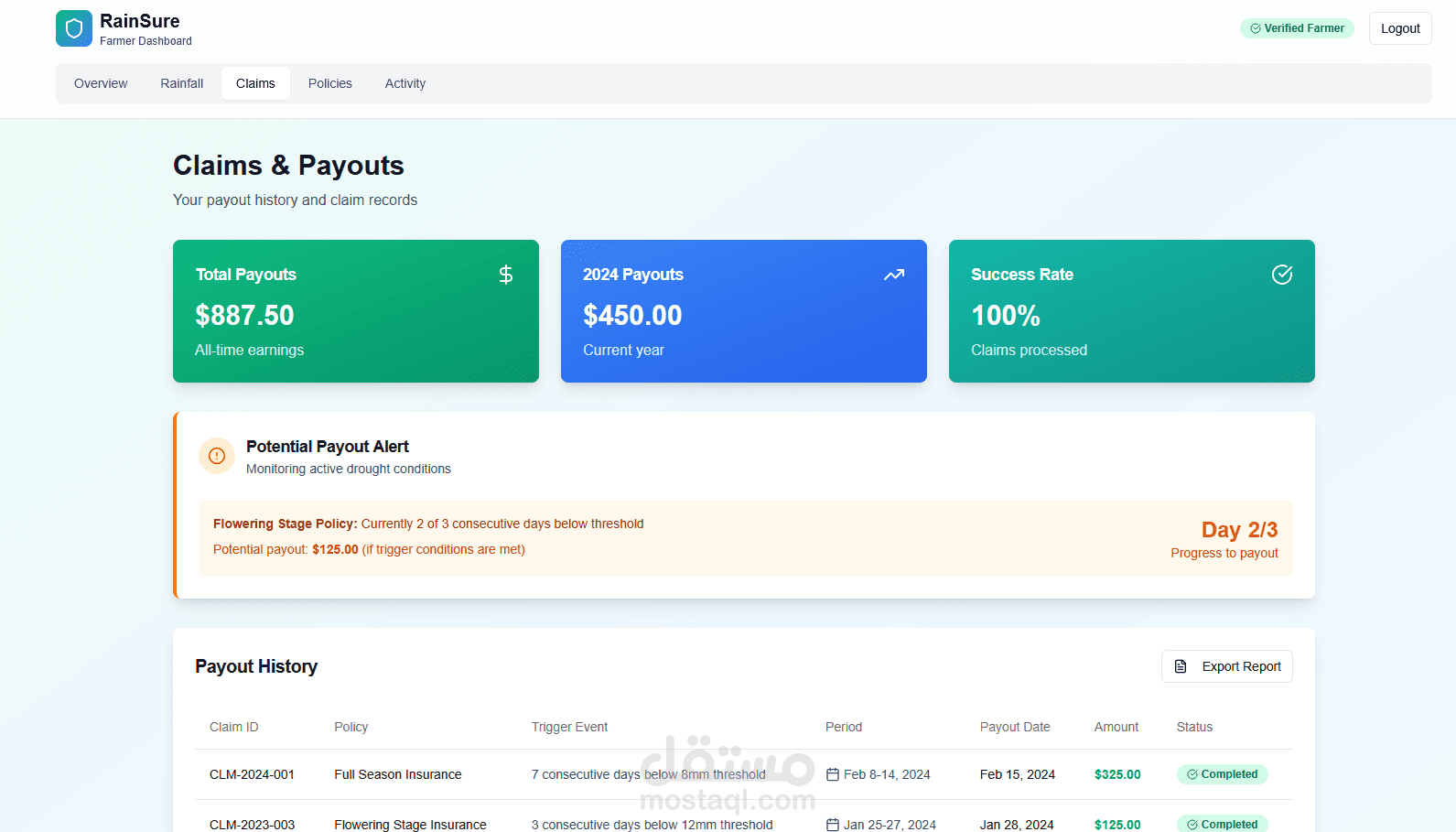
Task: Click the Claims processed label
Action: click(x=1030, y=350)
